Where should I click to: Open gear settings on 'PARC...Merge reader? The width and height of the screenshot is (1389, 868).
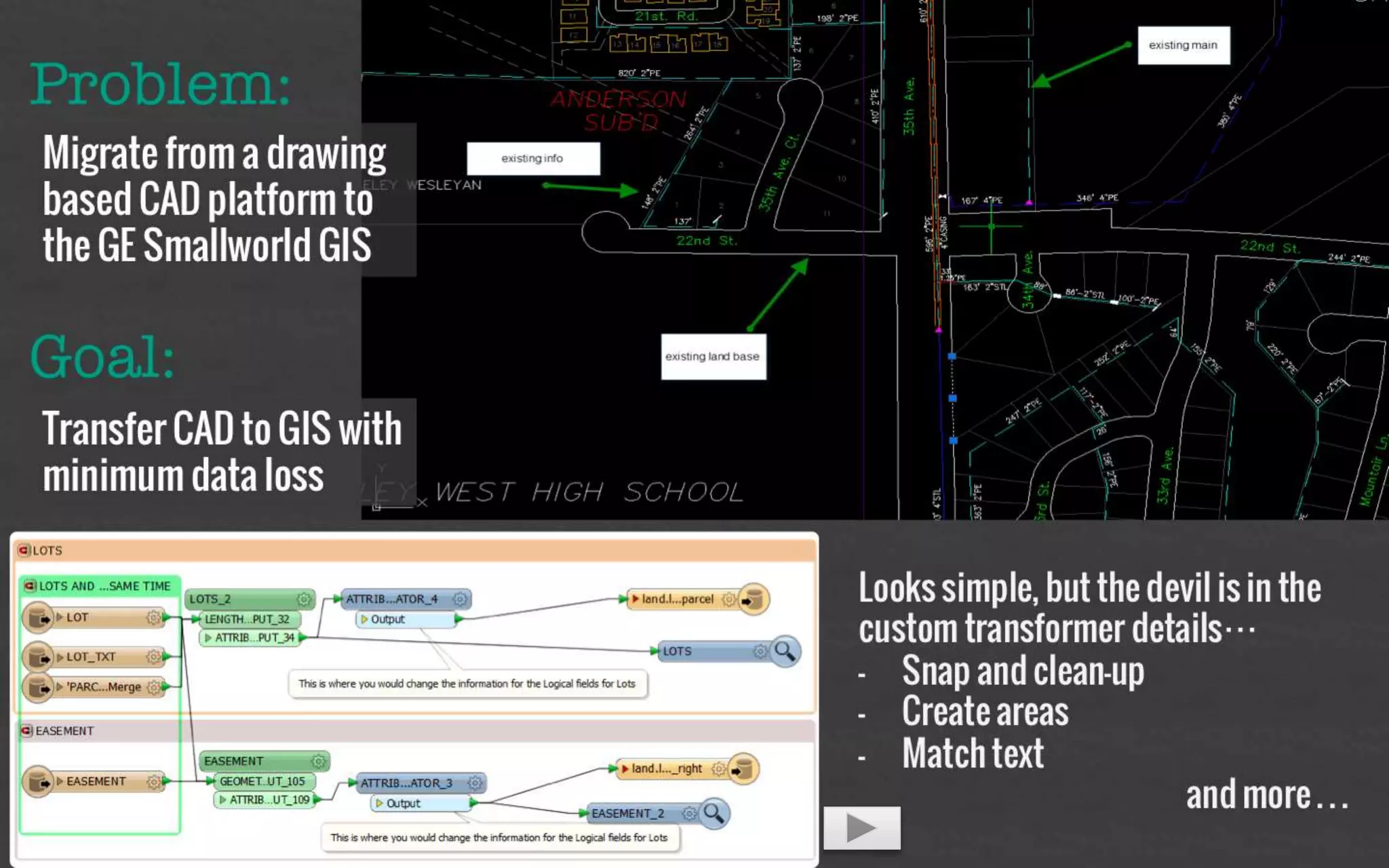pyautogui.click(x=154, y=687)
